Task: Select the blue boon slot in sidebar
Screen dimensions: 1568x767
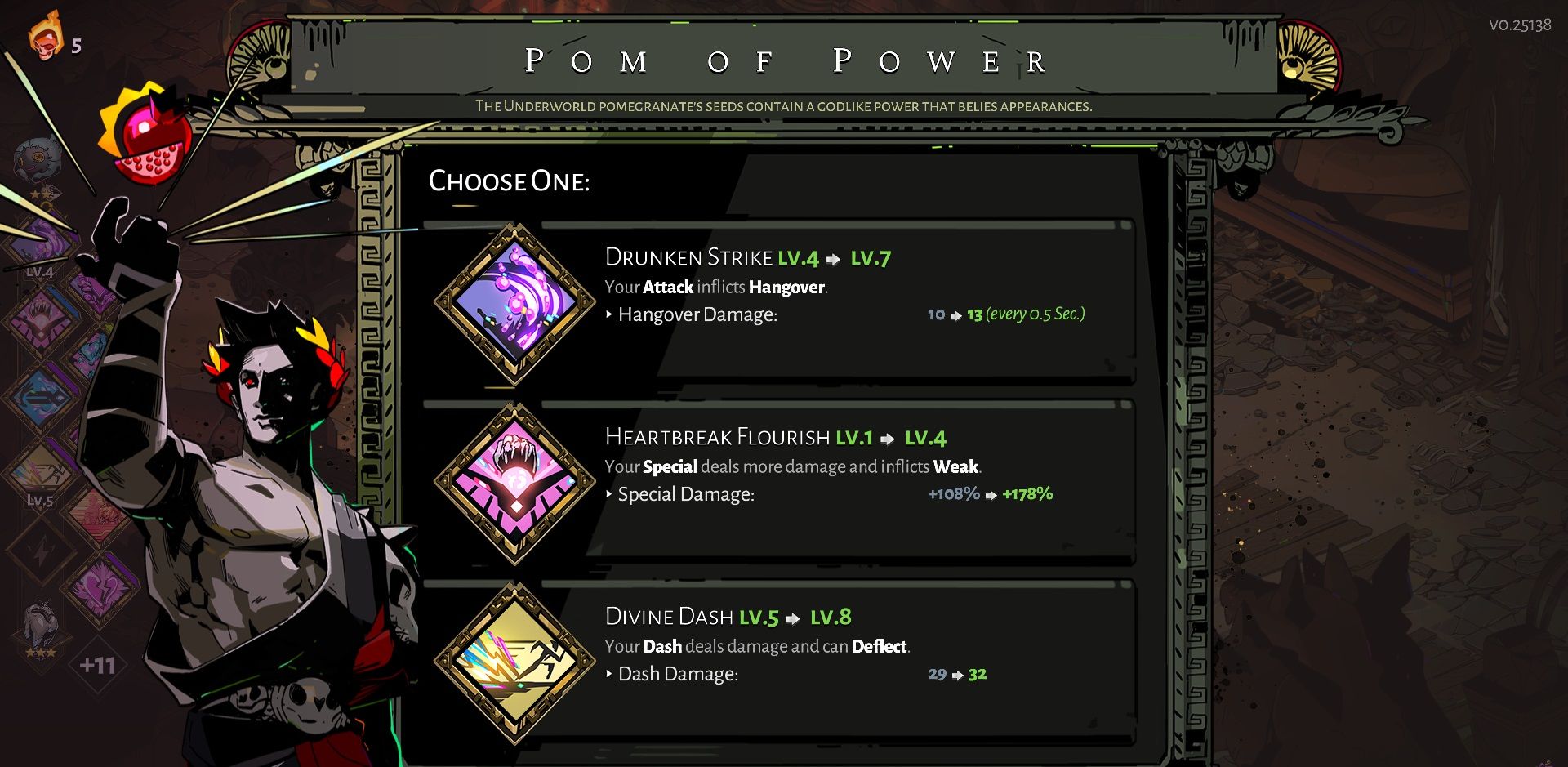Action: pos(39,398)
